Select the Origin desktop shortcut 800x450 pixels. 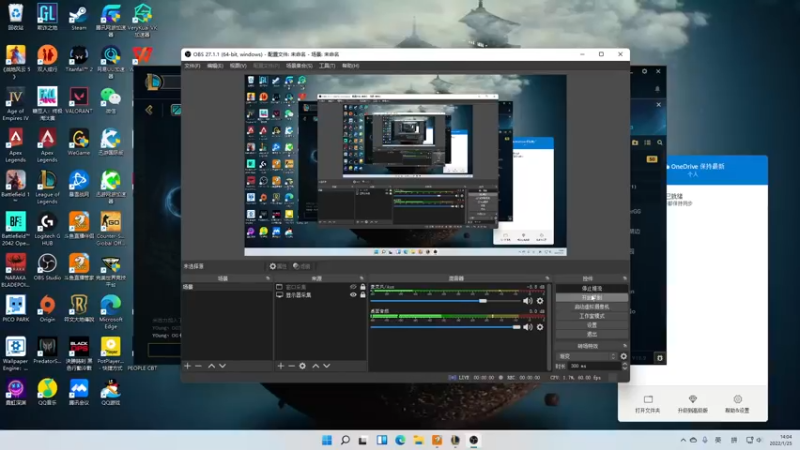[x=47, y=309]
